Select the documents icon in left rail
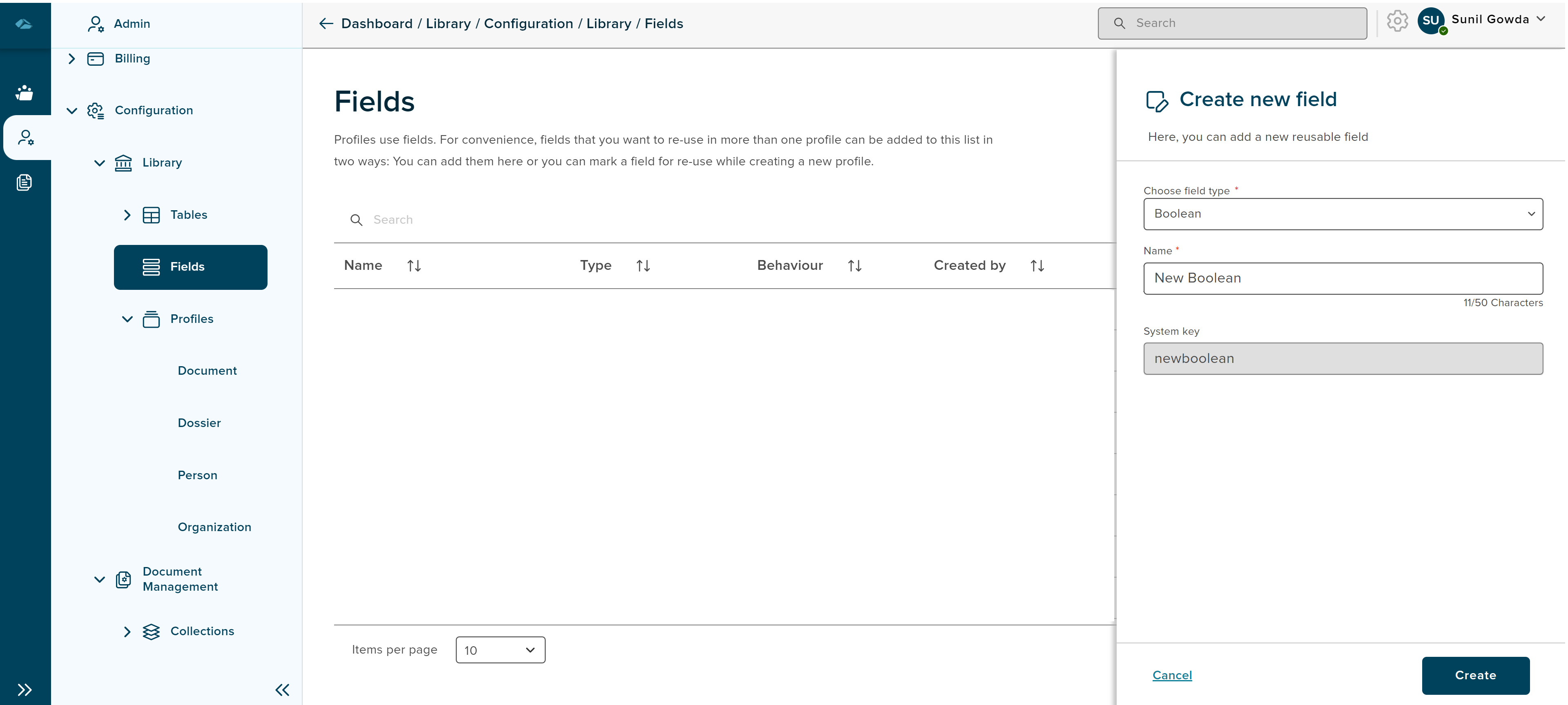The width and height of the screenshot is (1568, 705). coord(25,182)
